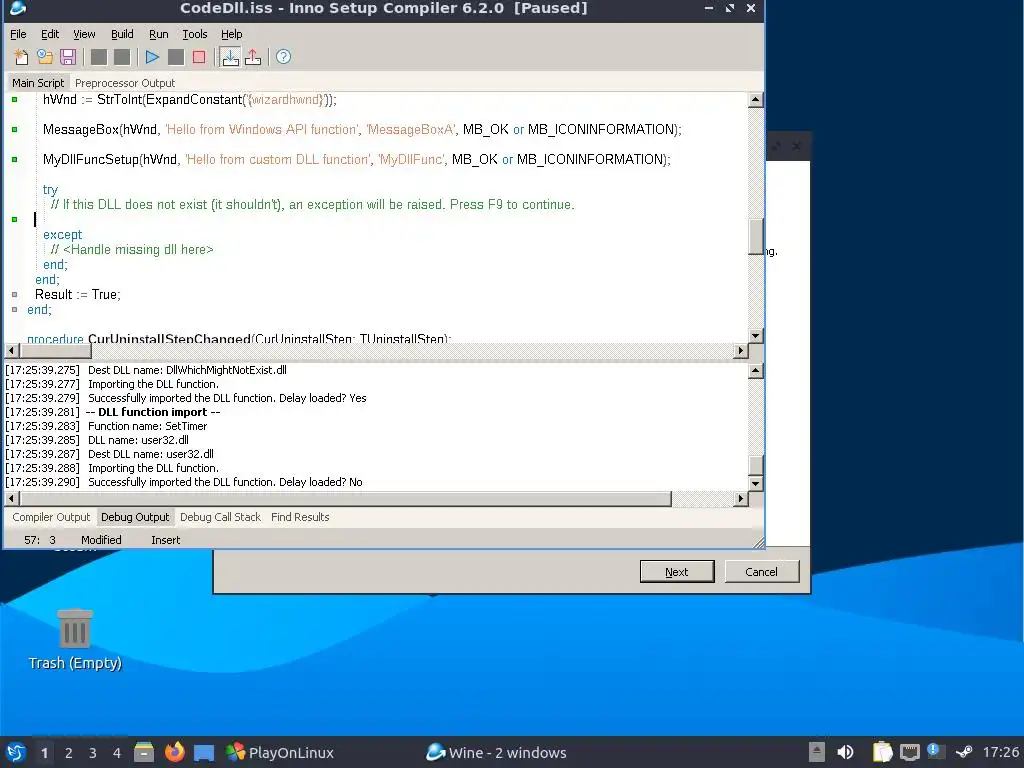Click Next in the setup wizard

tap(677, 571)
